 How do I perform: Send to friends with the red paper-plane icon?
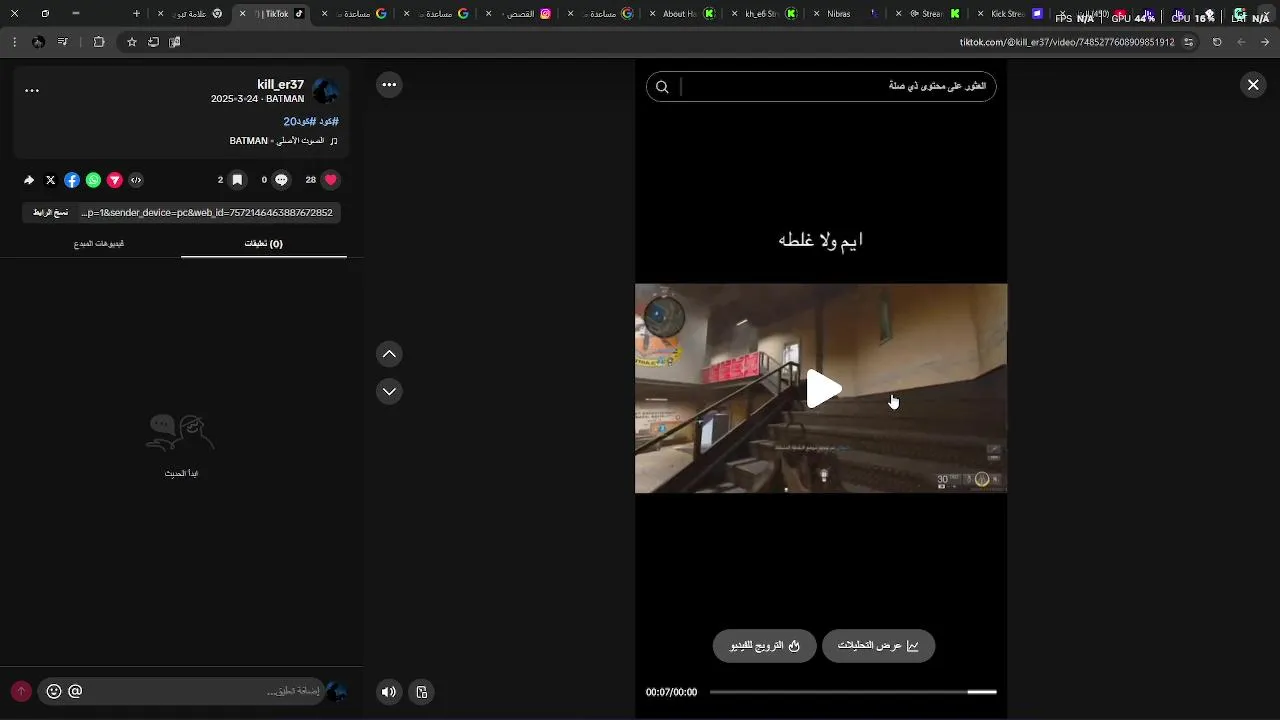click(115, 180)
